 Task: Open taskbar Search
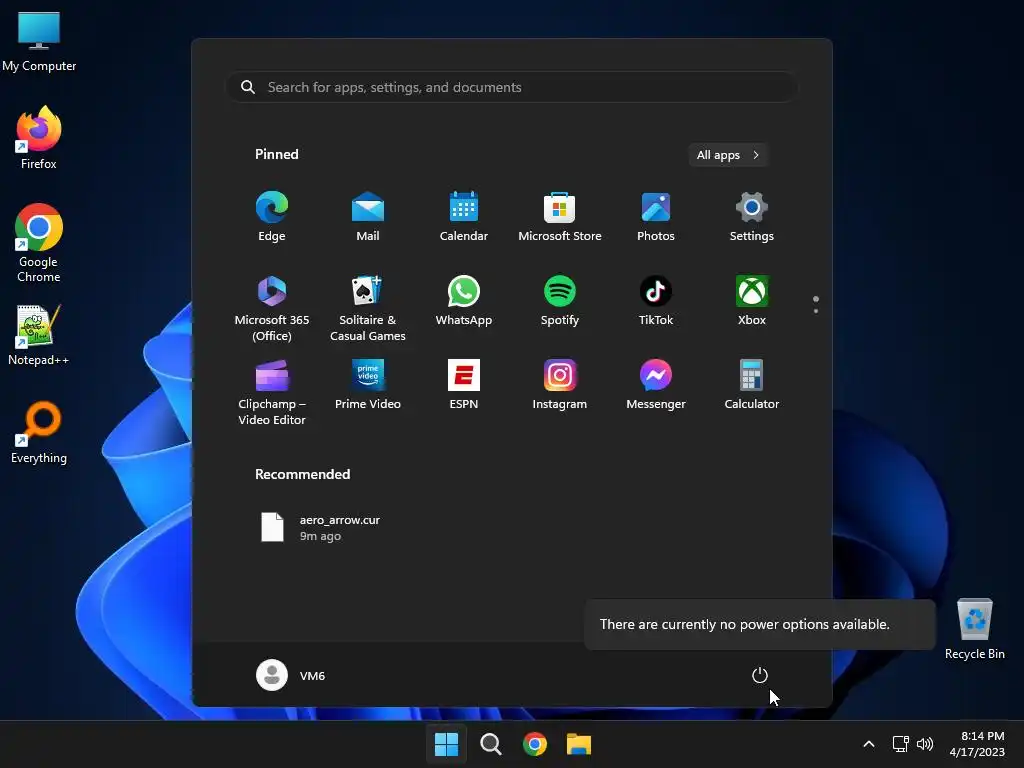(x=490, y=744)
